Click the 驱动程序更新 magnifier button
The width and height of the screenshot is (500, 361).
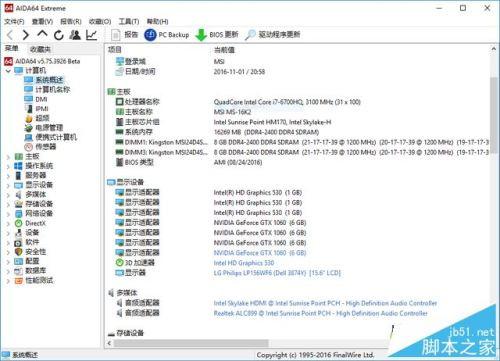(x=272, y=35)
